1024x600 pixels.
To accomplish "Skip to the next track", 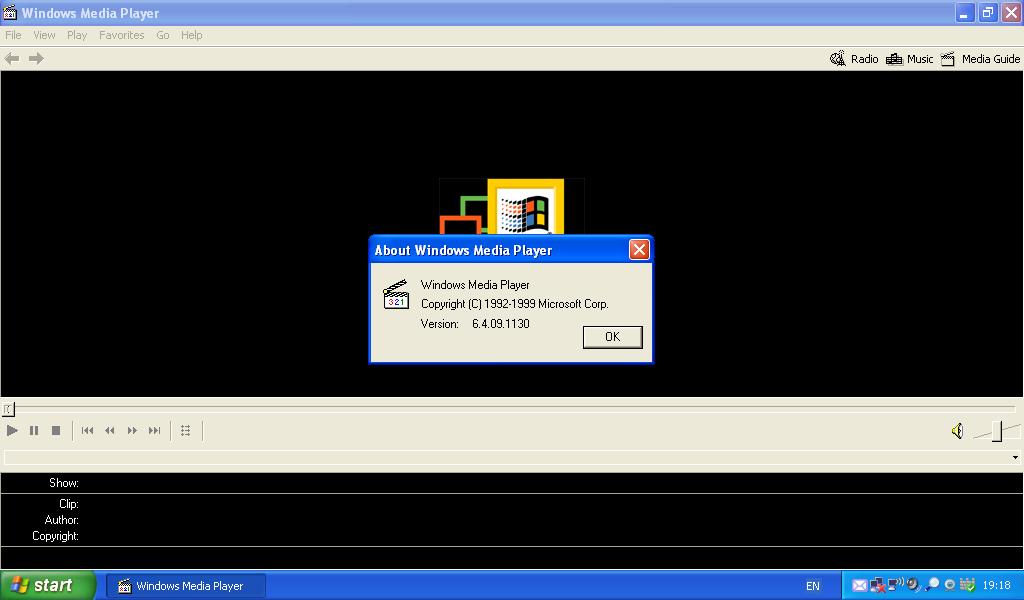I will pos(153,430).
